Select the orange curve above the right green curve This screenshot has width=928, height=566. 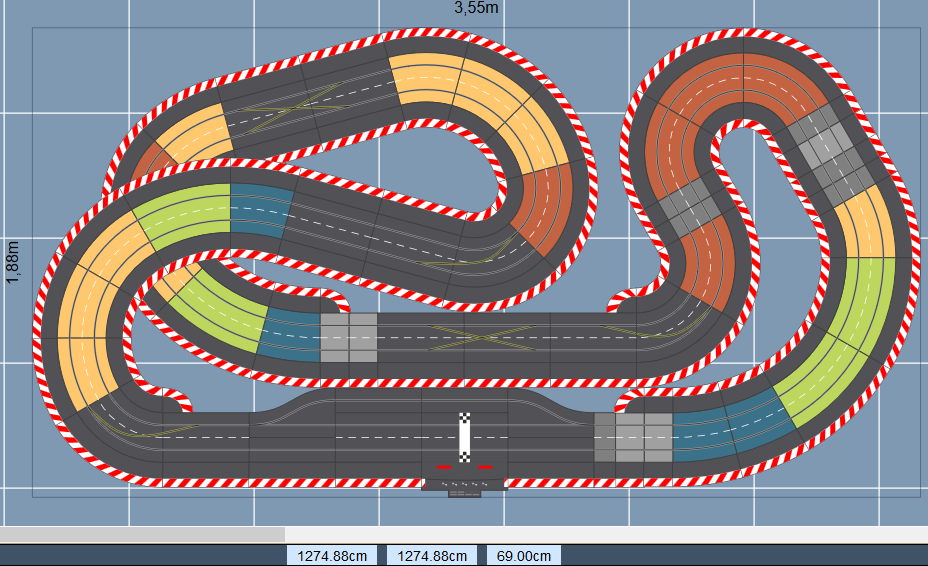pyautogui.click(x=867, y=224)
